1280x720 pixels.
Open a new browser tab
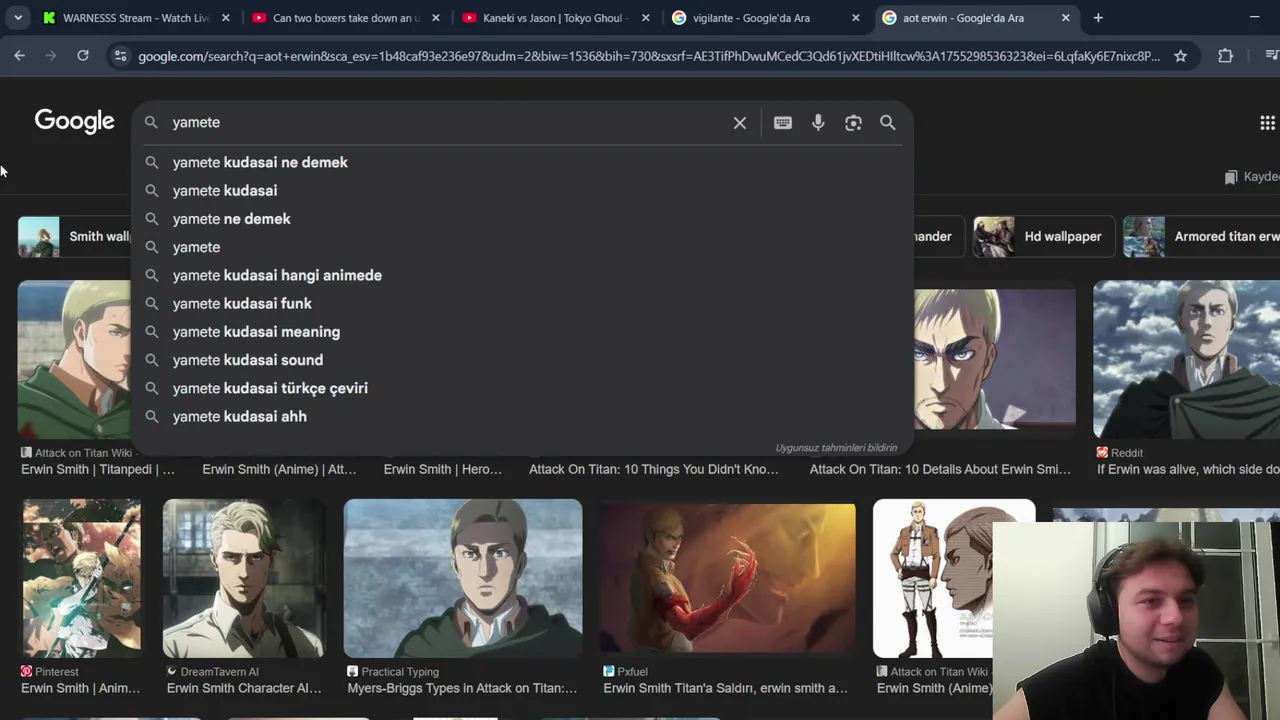(x=1098, y=17)
